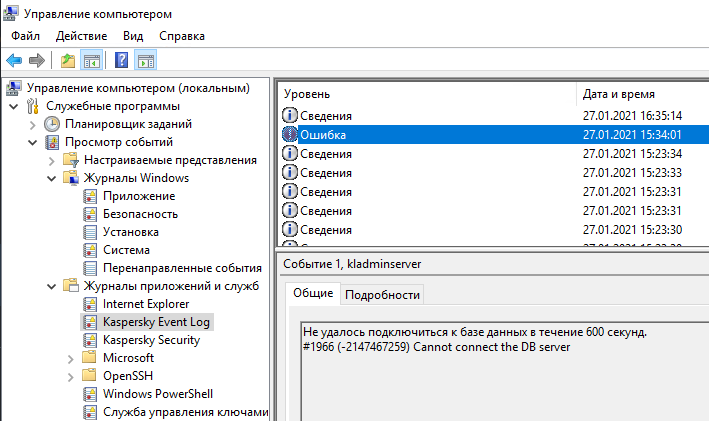Click Не удалось подключиться к базе данных line
The height and width of the screenshot is (421, 709).
pyautogui.click(x=475, y=332)
